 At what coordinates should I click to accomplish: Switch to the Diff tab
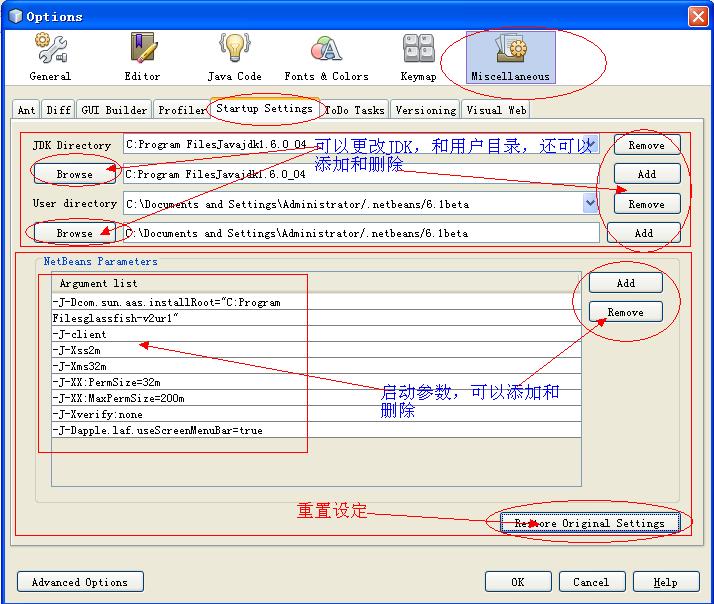click(x=59, y=110)
